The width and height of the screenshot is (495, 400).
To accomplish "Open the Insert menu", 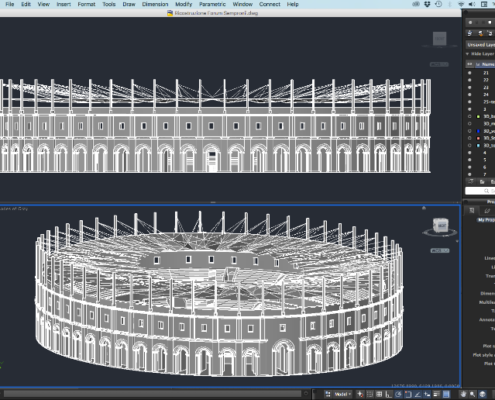I will (64, 4).
